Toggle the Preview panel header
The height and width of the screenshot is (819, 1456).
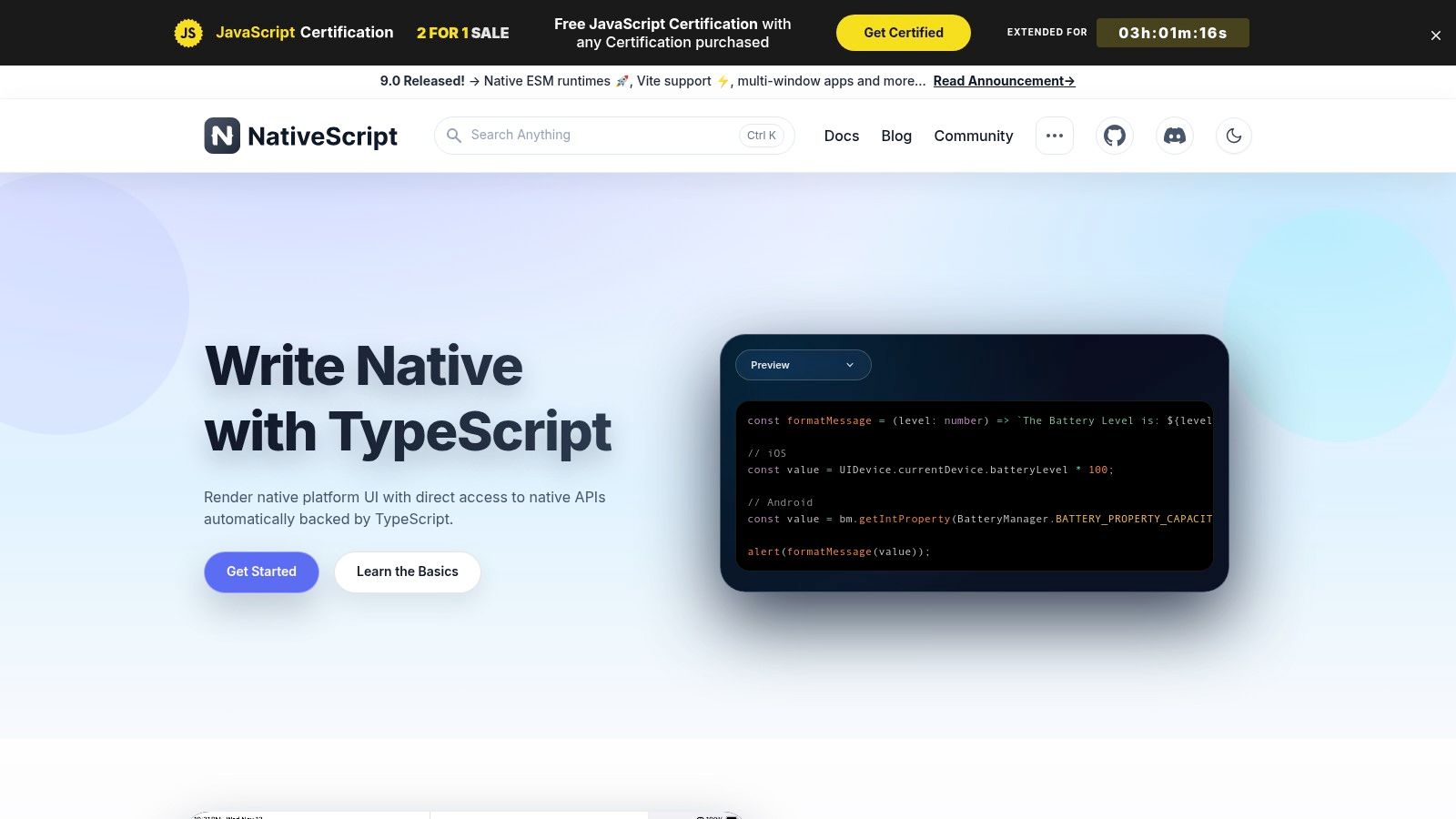803,364
